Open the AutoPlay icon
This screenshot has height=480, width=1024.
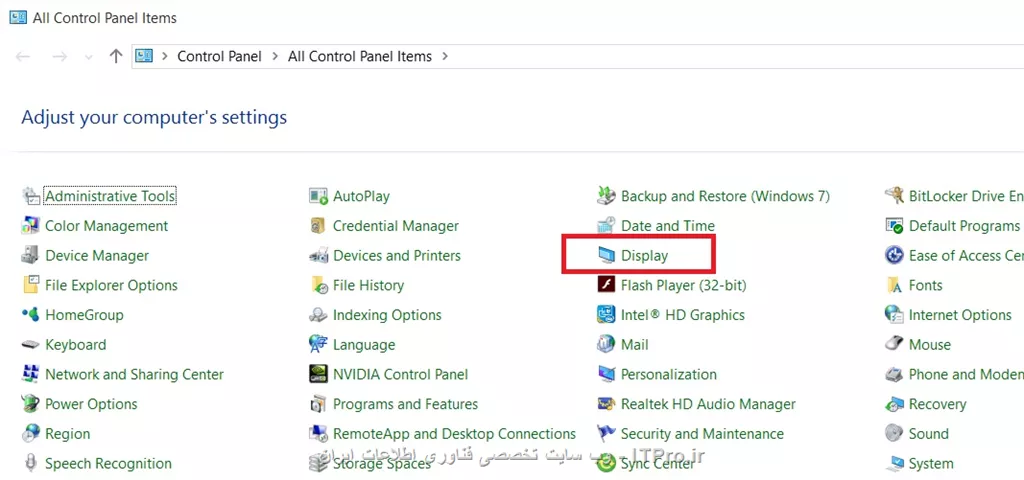pos(318,196)
